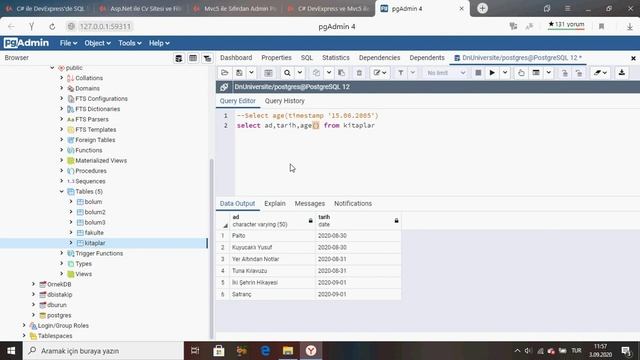Open Find options dropdown arrow
Image resolution: width=640 pixels, height=360 pixels.
300,73
